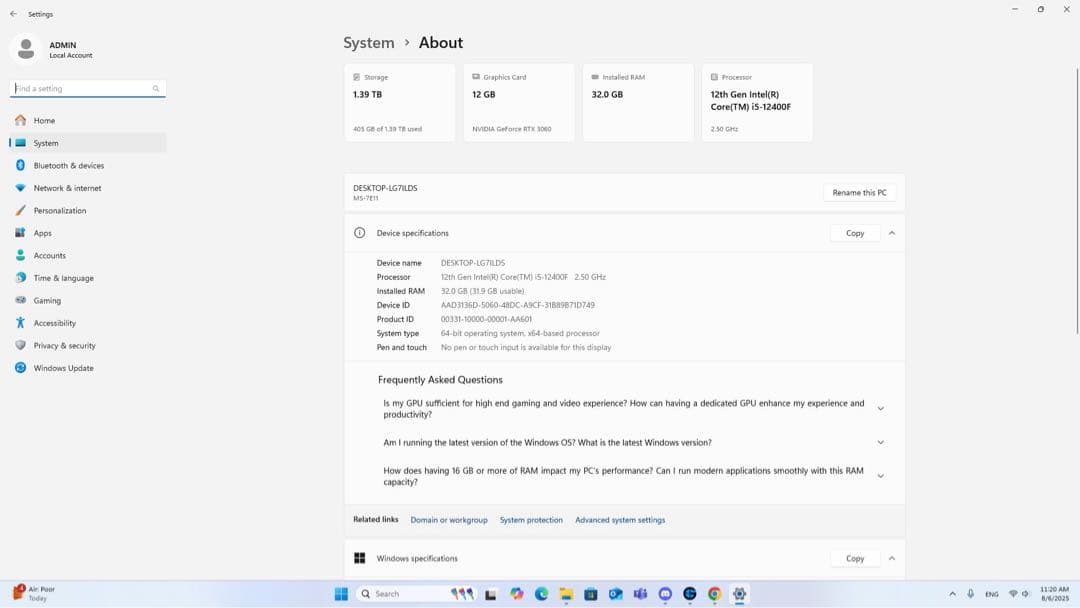Collapse the Device specifications section
This screenshot has width=1080, height=608.
pyautogui.click(x=891, y=233)
